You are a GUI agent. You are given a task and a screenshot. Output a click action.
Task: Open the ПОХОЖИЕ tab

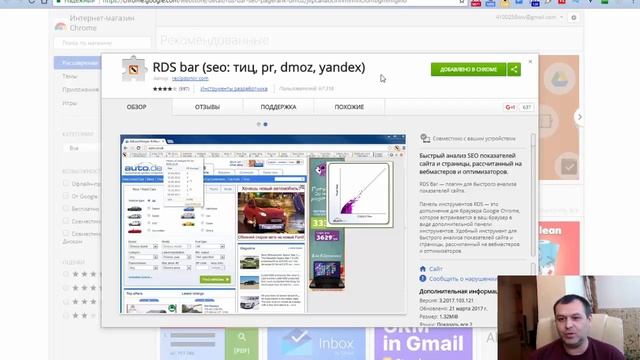[349, 107]
